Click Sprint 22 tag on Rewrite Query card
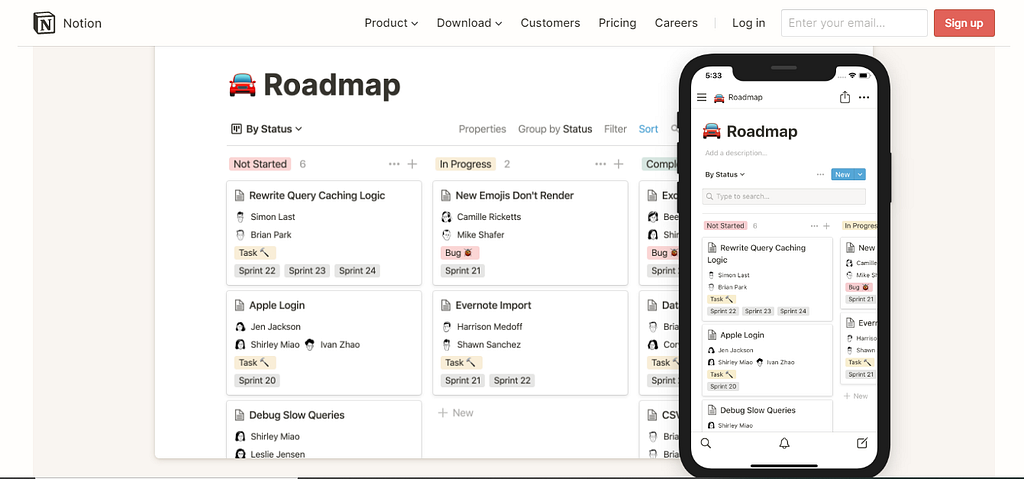Image resolution: width=1024 pixels, height=479 pixels. [257, 271]
